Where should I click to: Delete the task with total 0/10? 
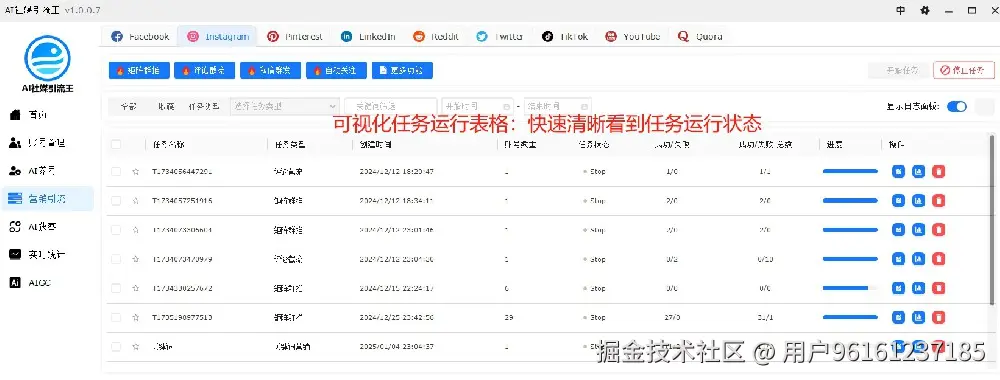tap(938, 259)
